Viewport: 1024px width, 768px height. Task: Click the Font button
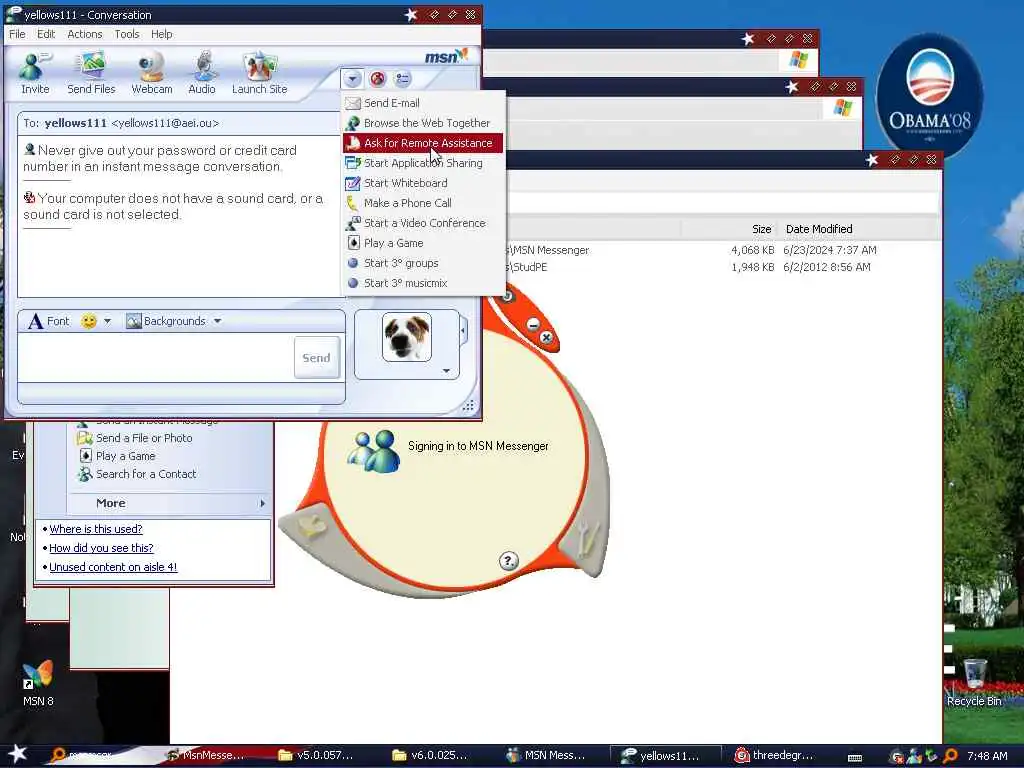[x=49, y=321]
